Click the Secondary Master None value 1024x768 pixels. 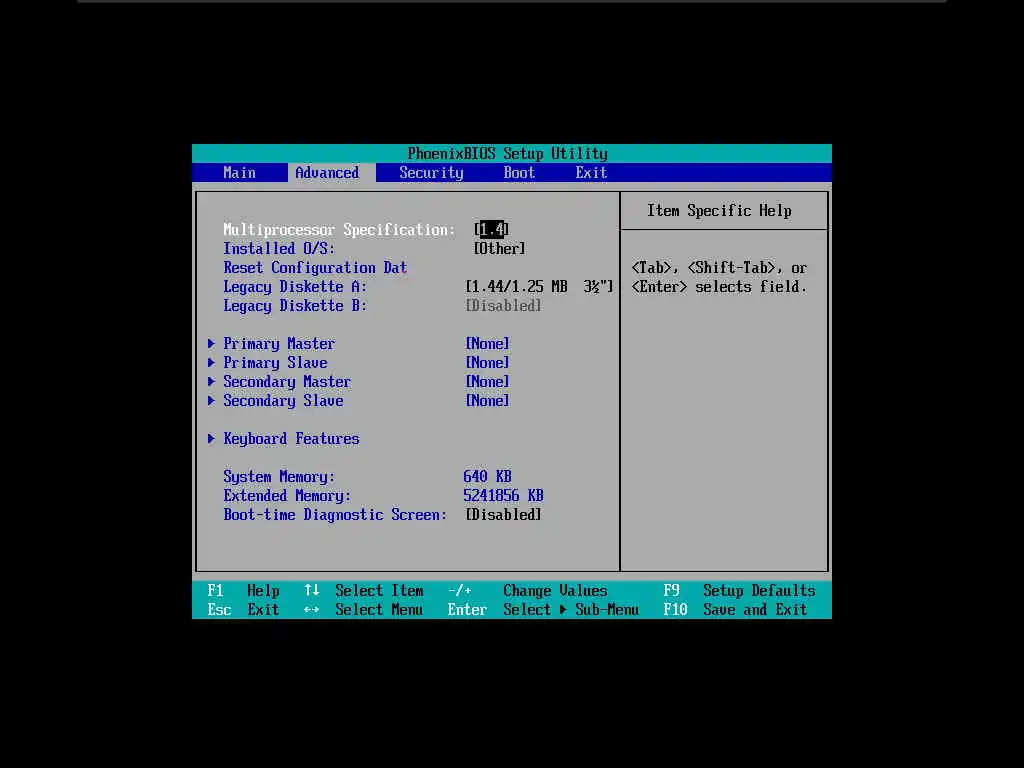coord(487,381)
